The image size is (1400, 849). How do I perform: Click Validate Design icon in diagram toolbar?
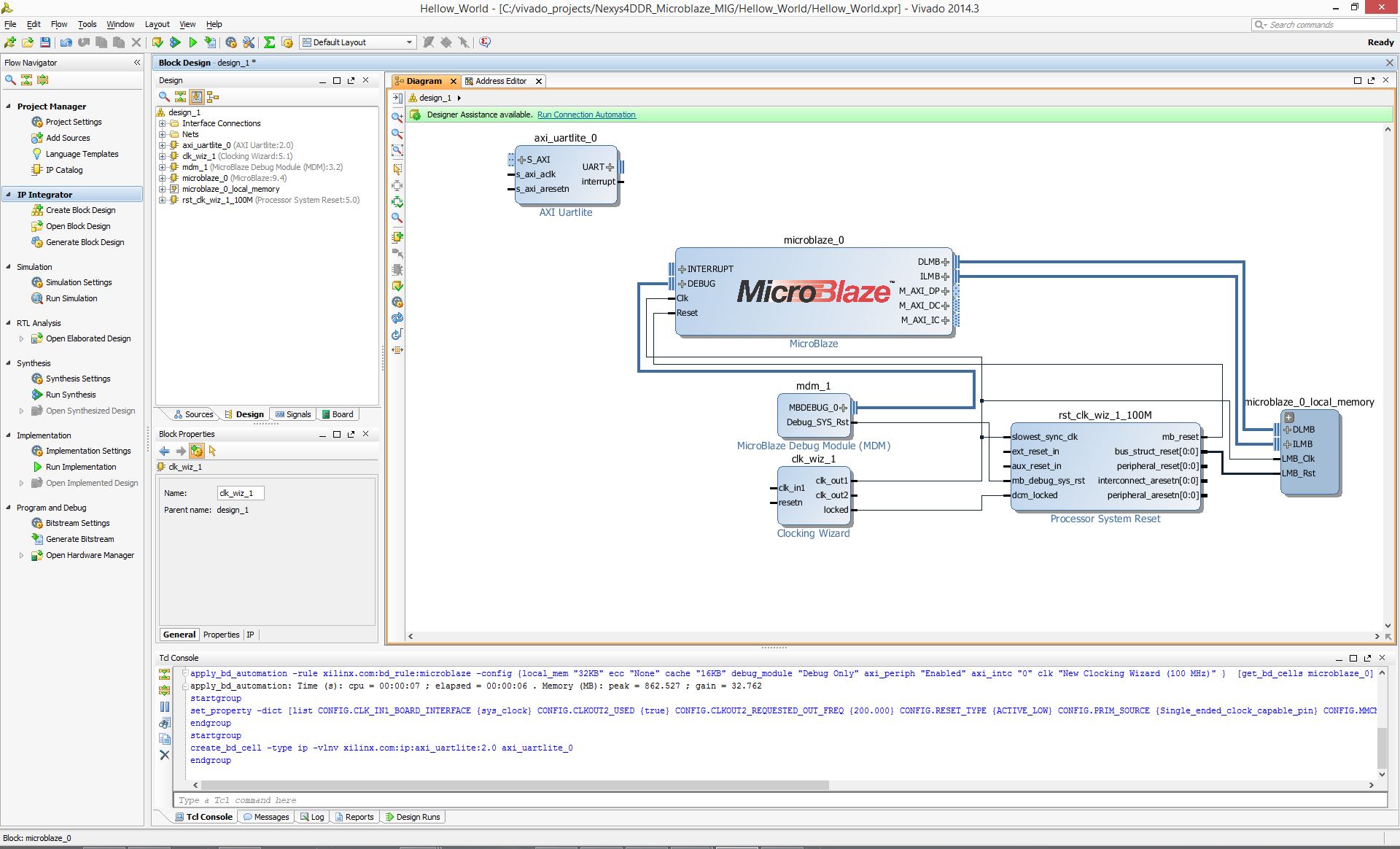397,286
